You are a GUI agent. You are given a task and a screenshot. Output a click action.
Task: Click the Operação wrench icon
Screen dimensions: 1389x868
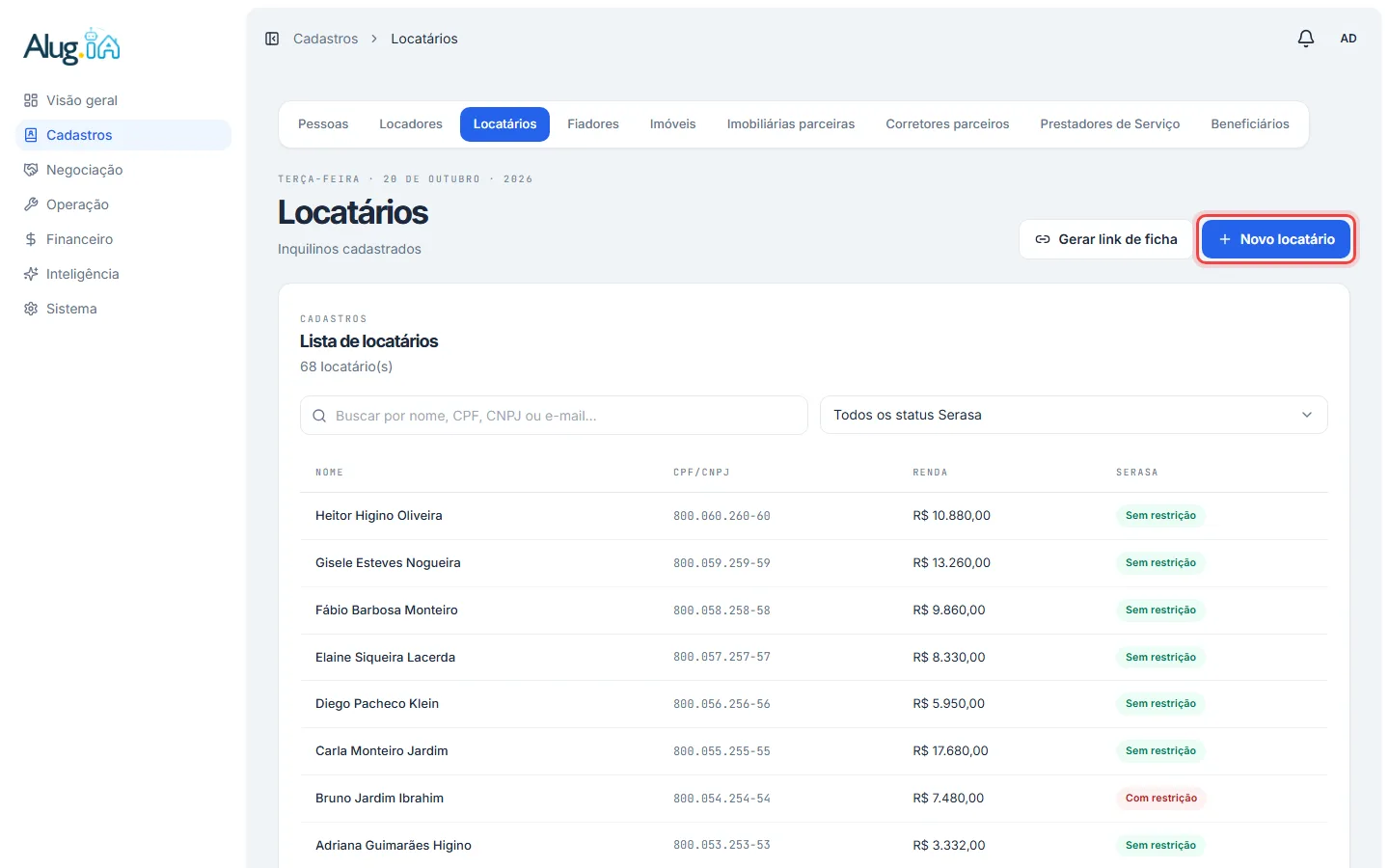[x=31, y=204]
